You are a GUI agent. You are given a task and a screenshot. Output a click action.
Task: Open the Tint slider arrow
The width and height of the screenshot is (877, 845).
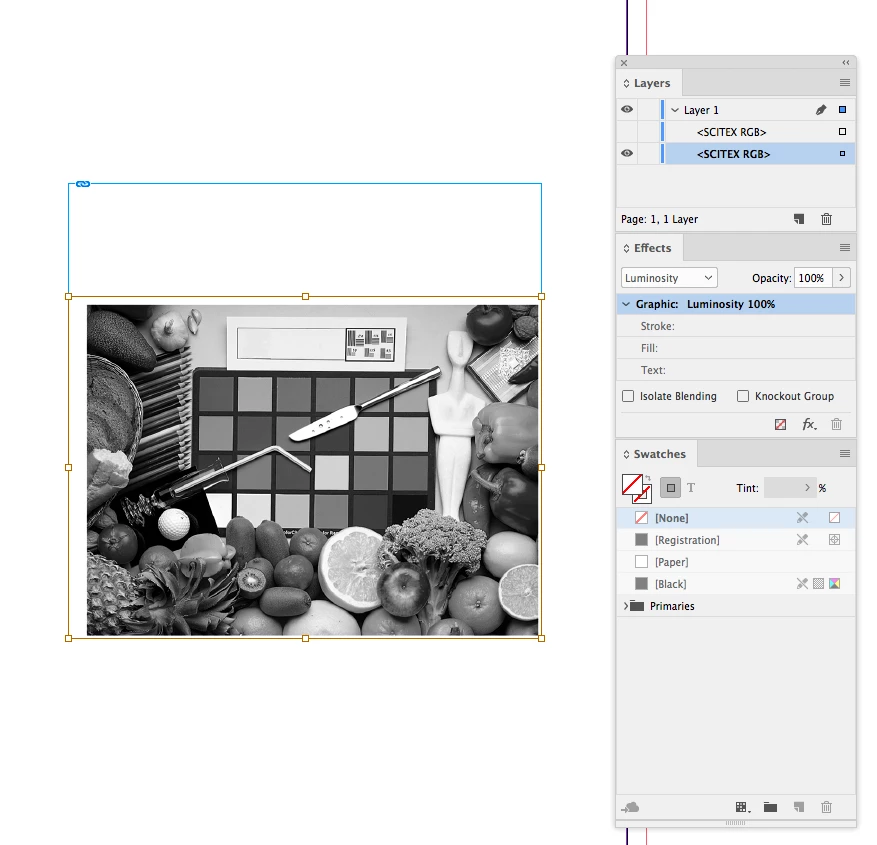(807, 488)
